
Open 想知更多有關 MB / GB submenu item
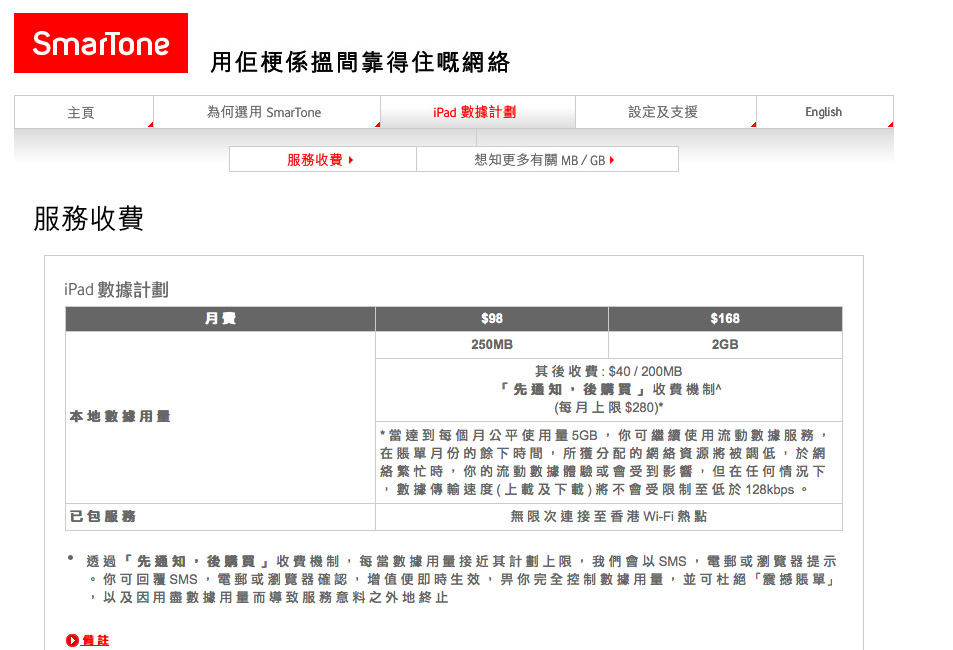(x=540, y=160)
